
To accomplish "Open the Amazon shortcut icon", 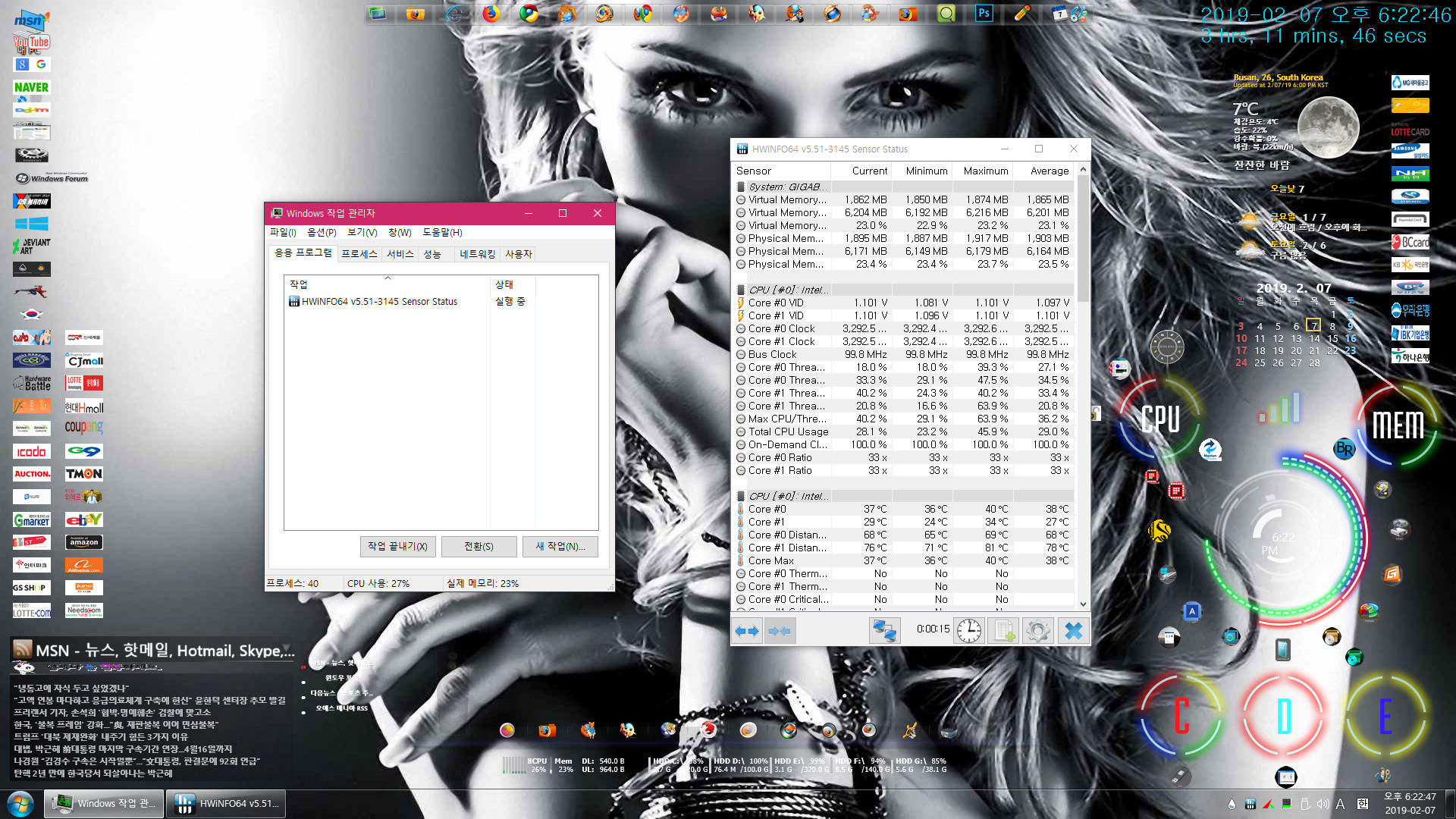I will [83, 541].
